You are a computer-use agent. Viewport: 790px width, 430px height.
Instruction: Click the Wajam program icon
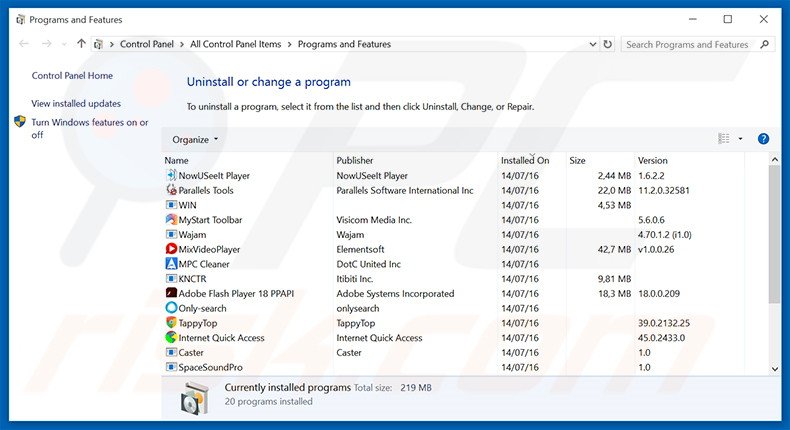[x=171, y=234]
